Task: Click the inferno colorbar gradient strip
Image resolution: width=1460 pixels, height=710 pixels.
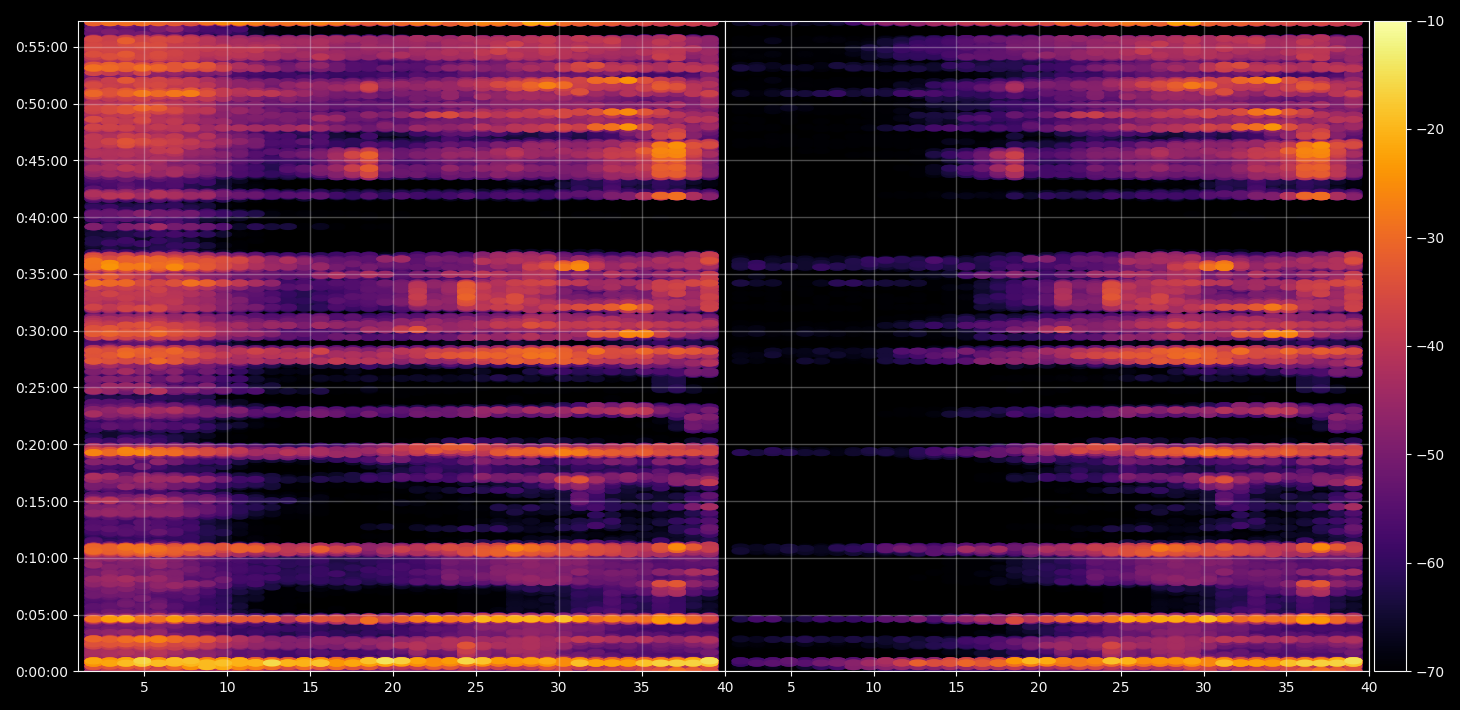Action: click(1390, 346)
